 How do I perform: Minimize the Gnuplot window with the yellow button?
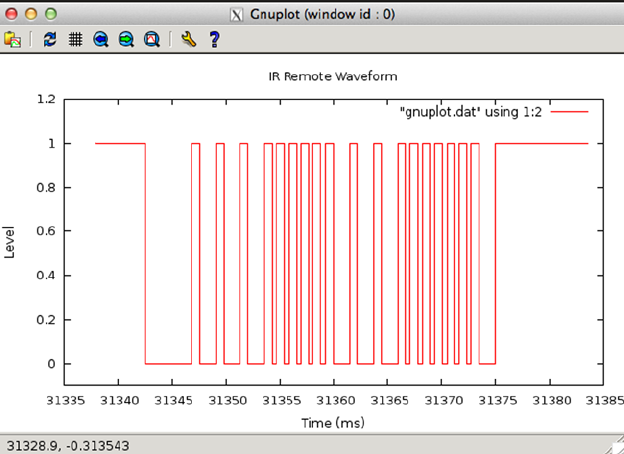pos(31,14)
